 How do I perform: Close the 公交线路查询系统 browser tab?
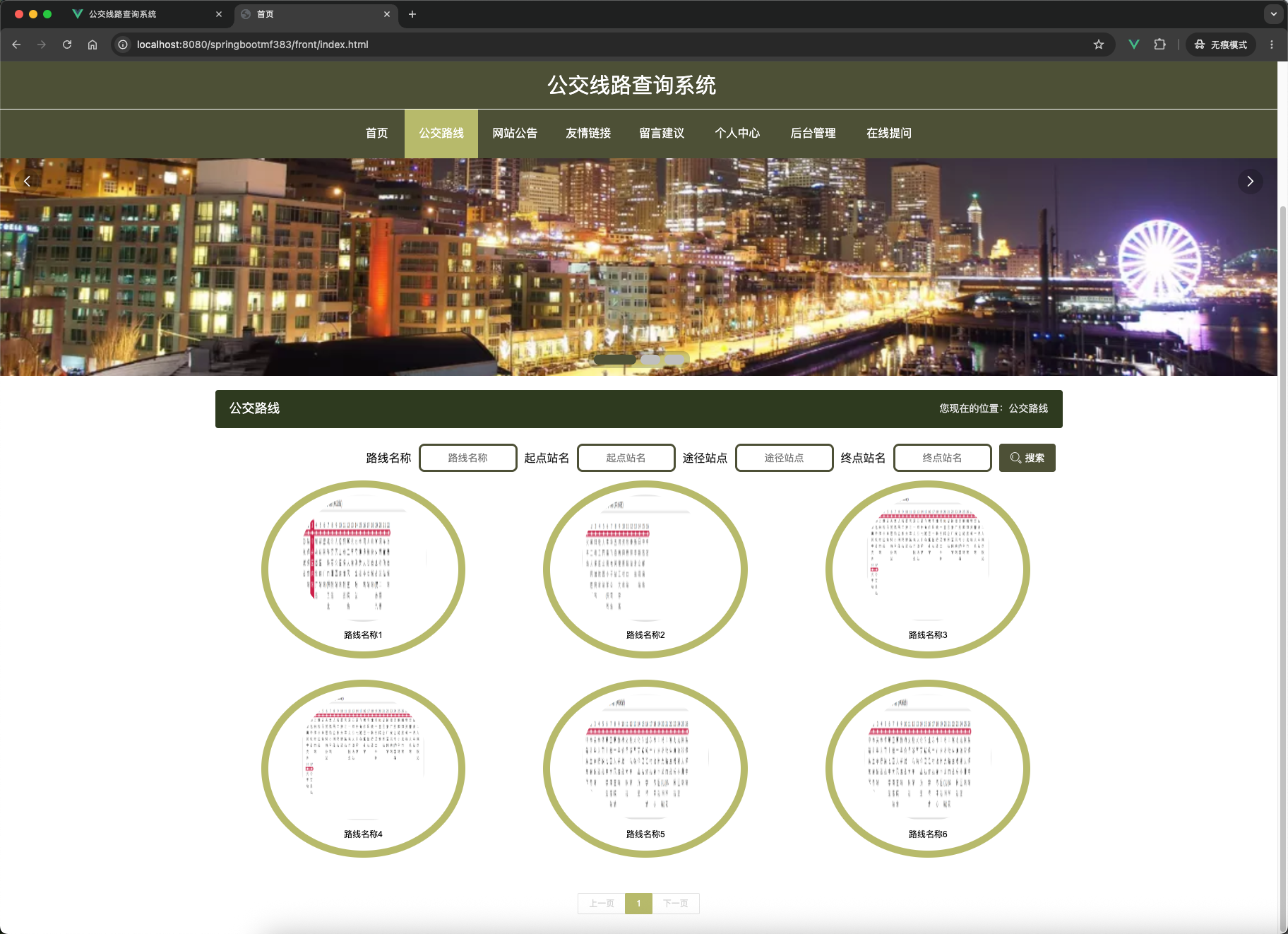click(x=219, y=14)
